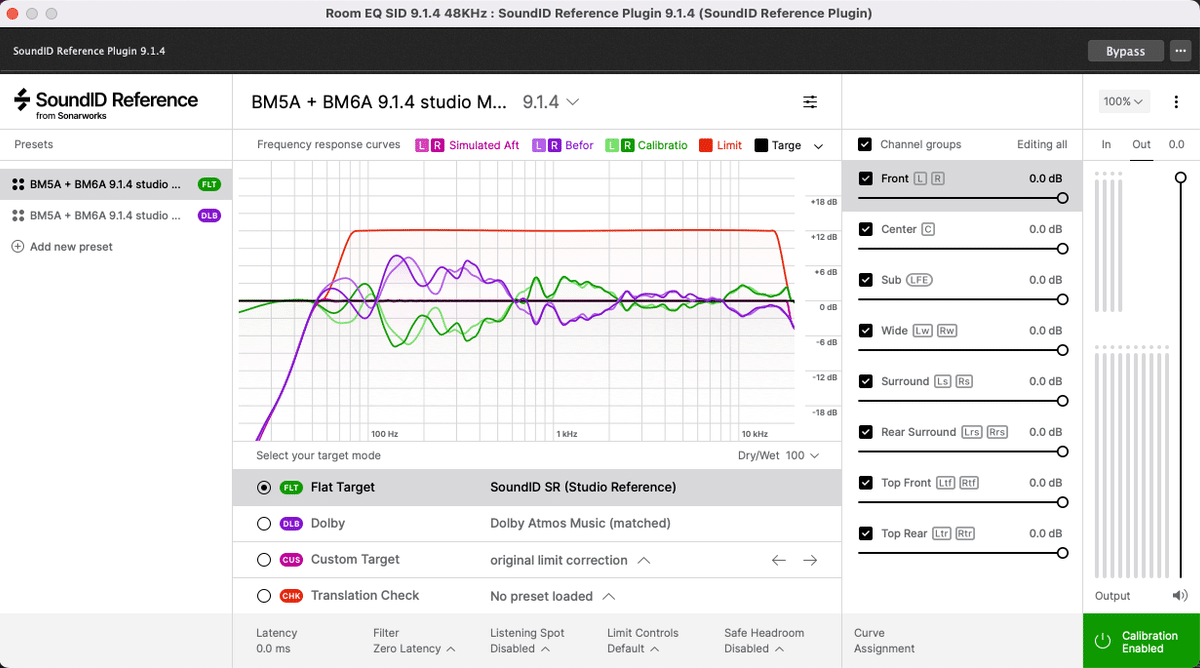Uncheck the Top Rear checkbox
This screenshot has height=668, width=1200.
[x=866, y=534]
